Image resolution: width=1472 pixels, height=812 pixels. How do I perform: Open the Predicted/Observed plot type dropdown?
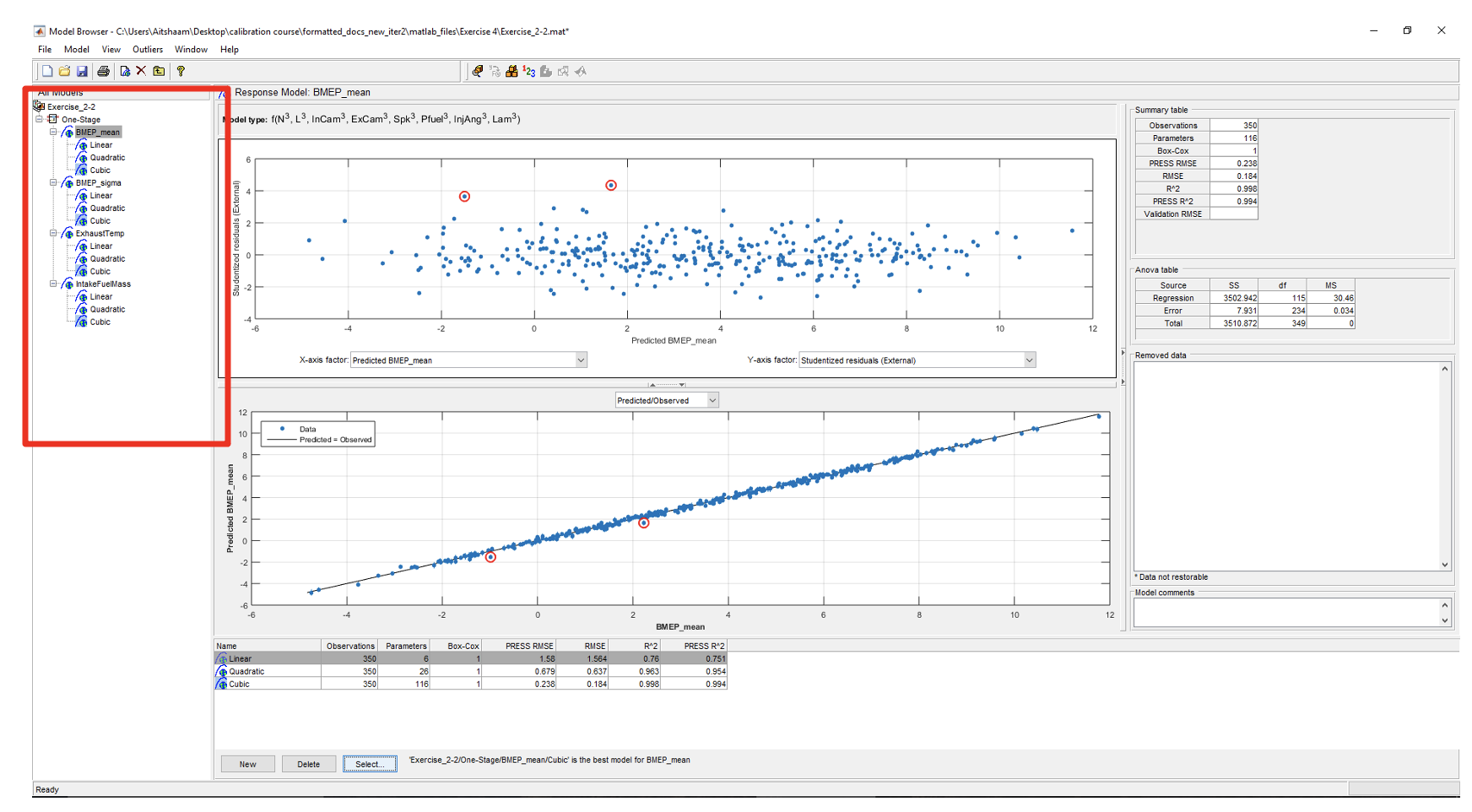click(712, 400)
